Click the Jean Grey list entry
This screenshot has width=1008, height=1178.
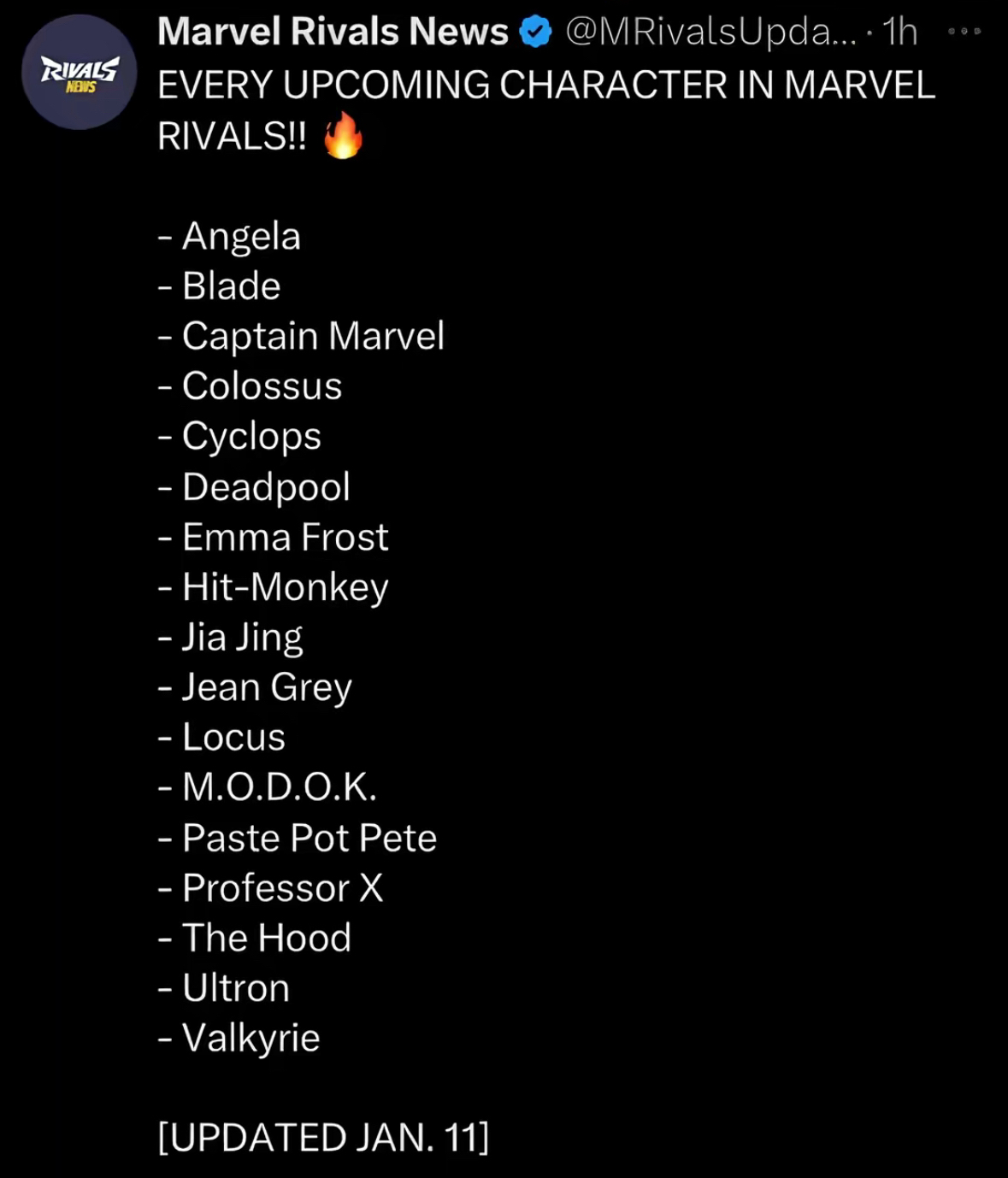[x=266, y=687]
